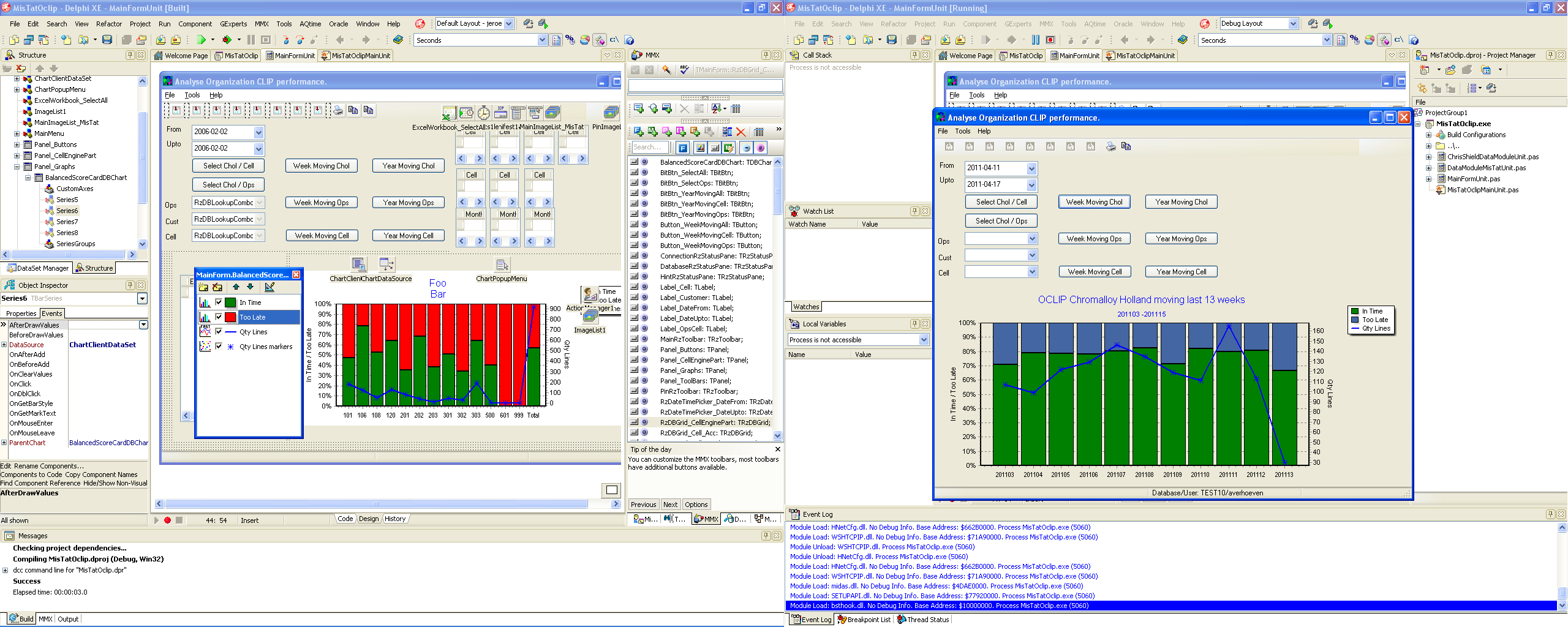This screenshot has height=627, width=1568.
Task: Uncheck the Qty Lines markers series checkbox
Action: click(219, 347)
